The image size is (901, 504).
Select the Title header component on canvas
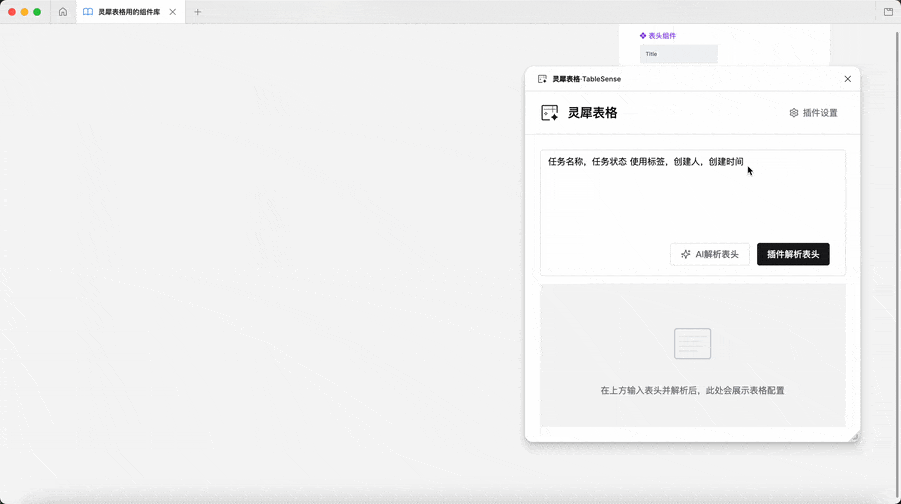(x=679, y=54)
